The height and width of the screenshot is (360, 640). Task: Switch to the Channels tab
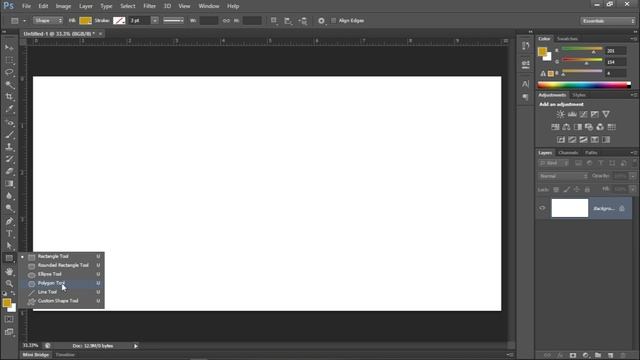(x=568, y=153)
